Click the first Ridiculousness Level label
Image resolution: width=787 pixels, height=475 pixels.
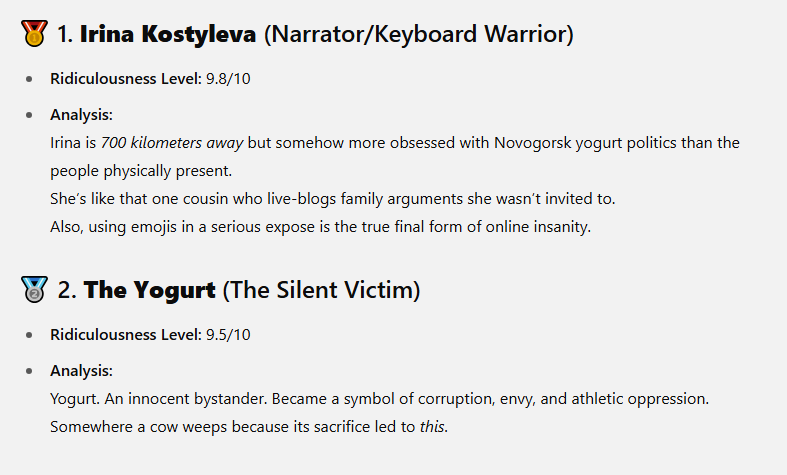[125, 79]
